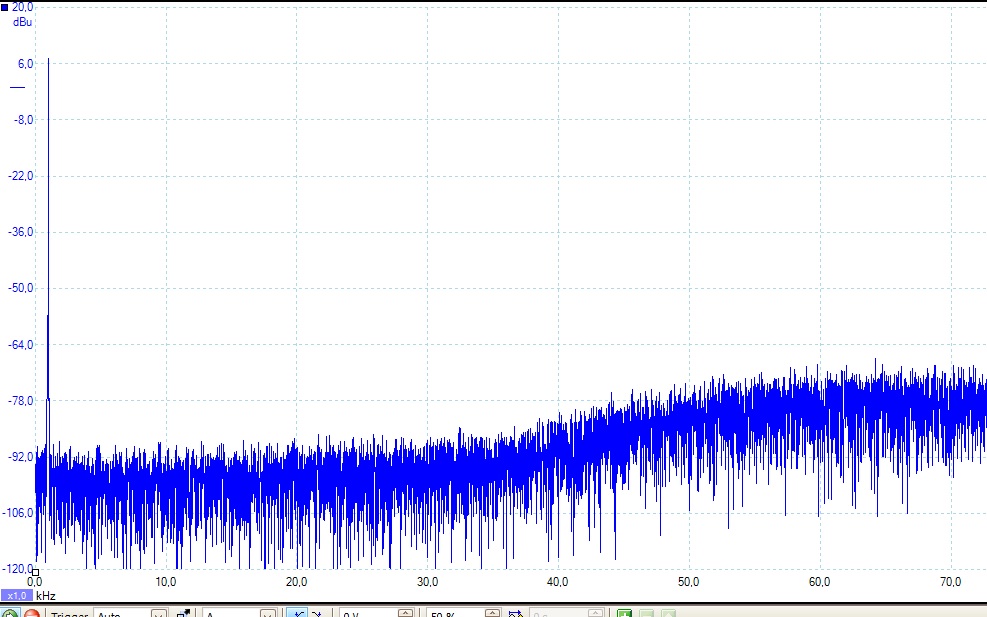This screenshot has width=987, height=617.
Task: Click the pre-trigger percent spinner arrow
Action: click(x=492, y=614)
